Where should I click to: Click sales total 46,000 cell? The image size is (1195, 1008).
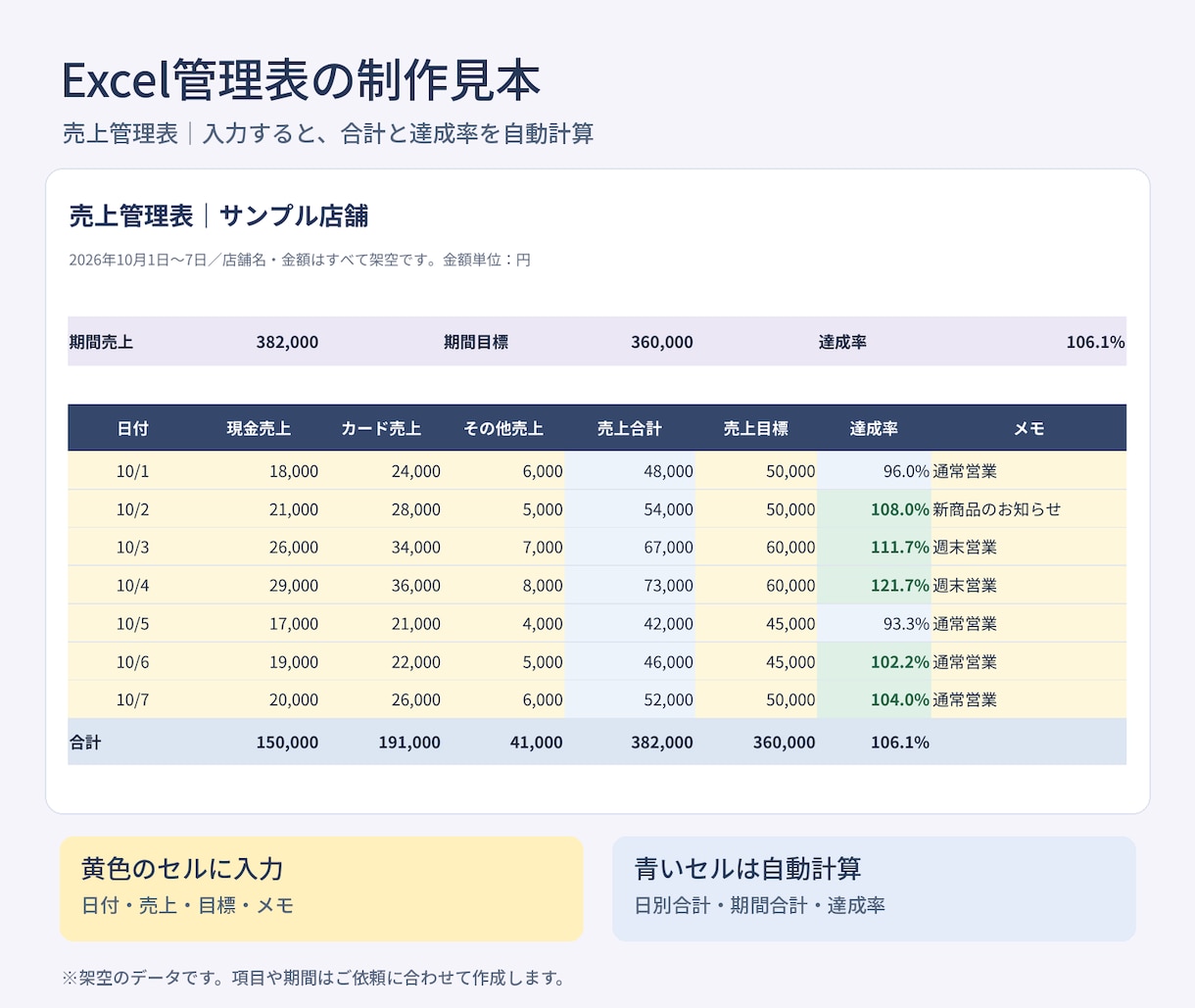pyautogui.click(x=630, y=662)
